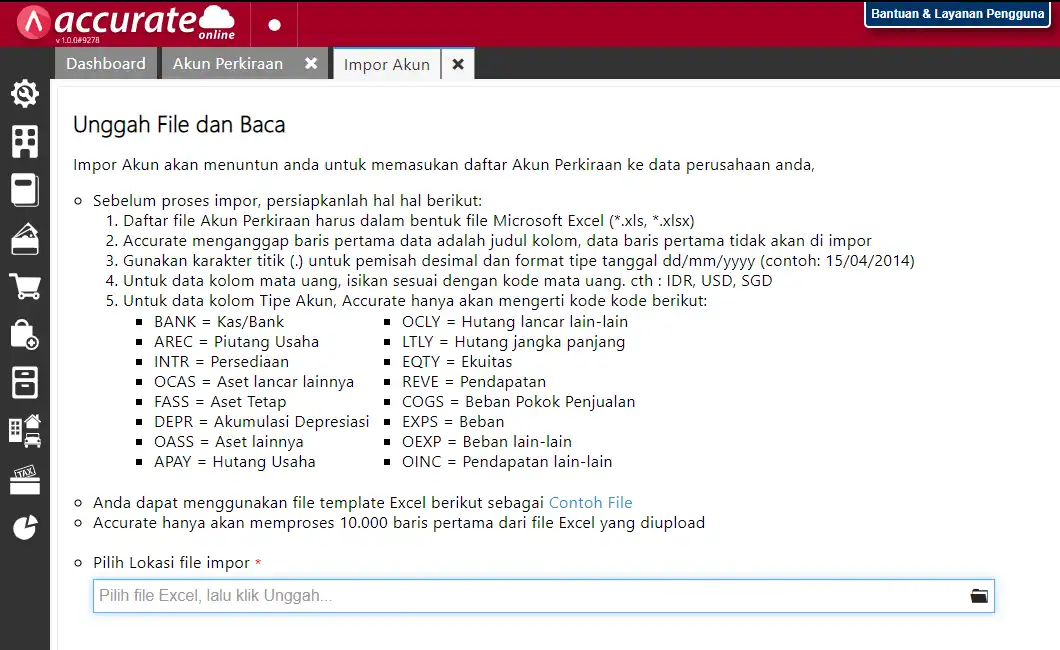The image size is (1060, 650).
Task: Open the Contoh File template link
Action: click(x=590, y=502)
